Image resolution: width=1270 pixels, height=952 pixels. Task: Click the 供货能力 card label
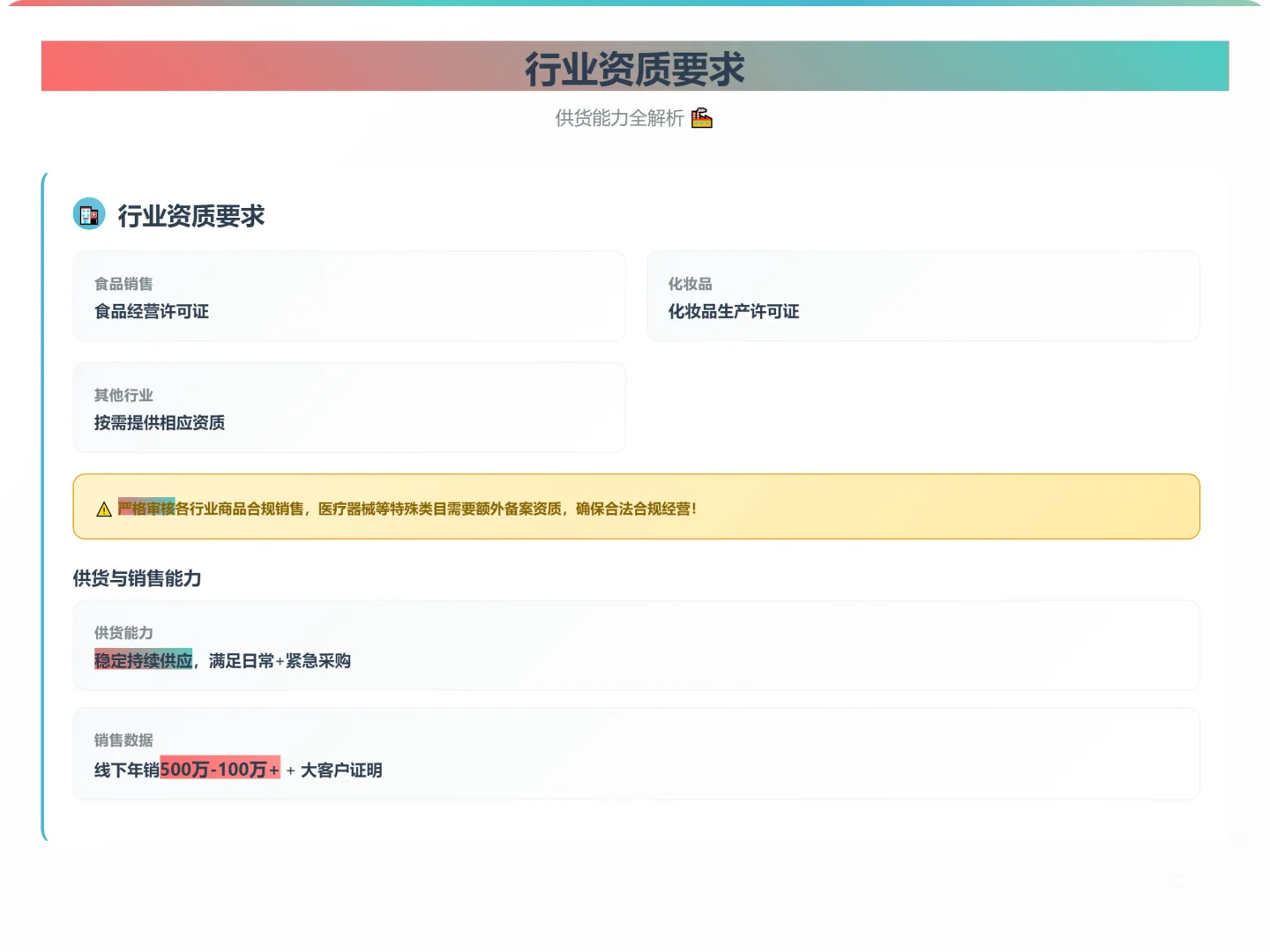[123, 633]
